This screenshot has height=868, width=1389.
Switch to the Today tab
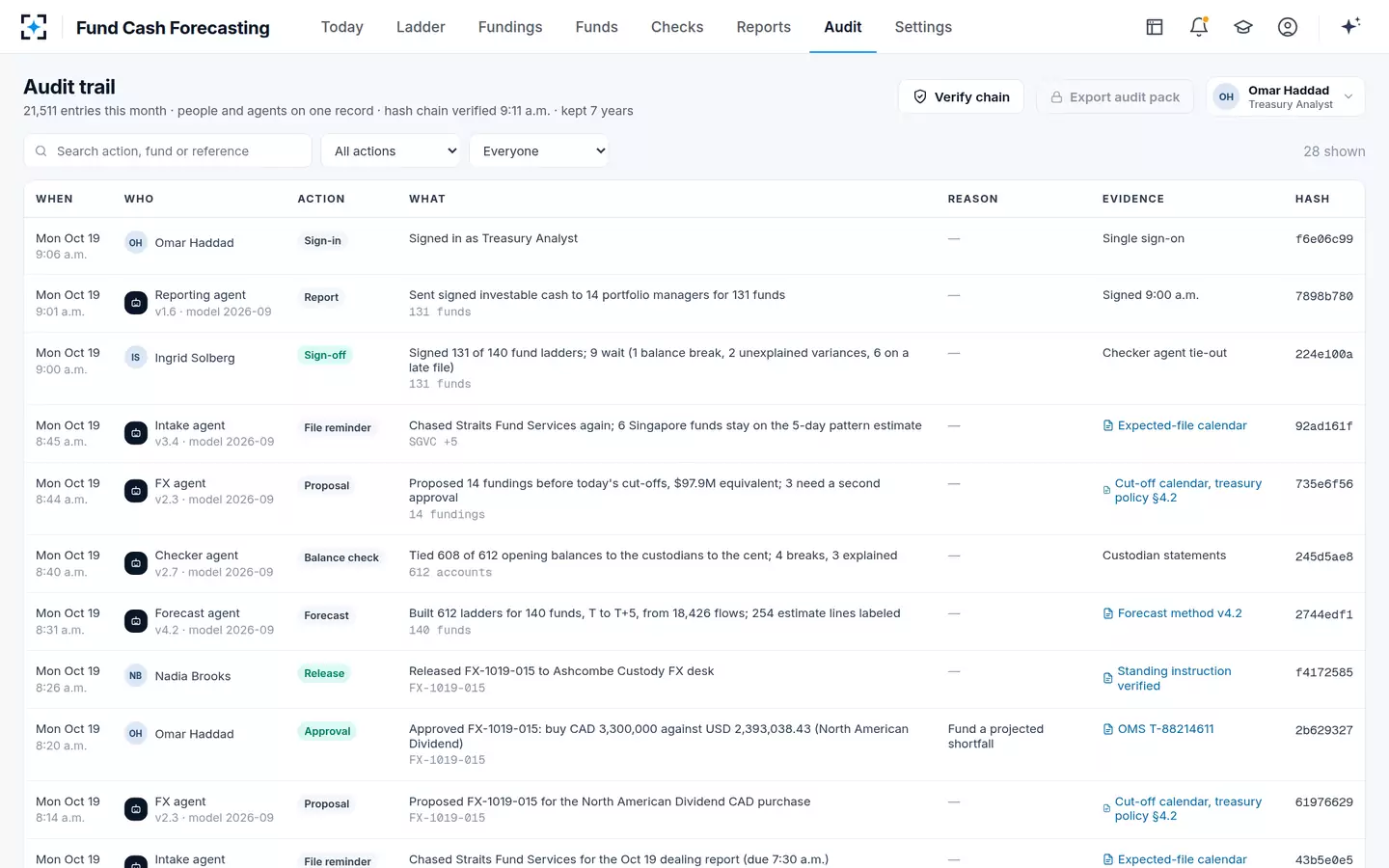(x=342, y=27)
